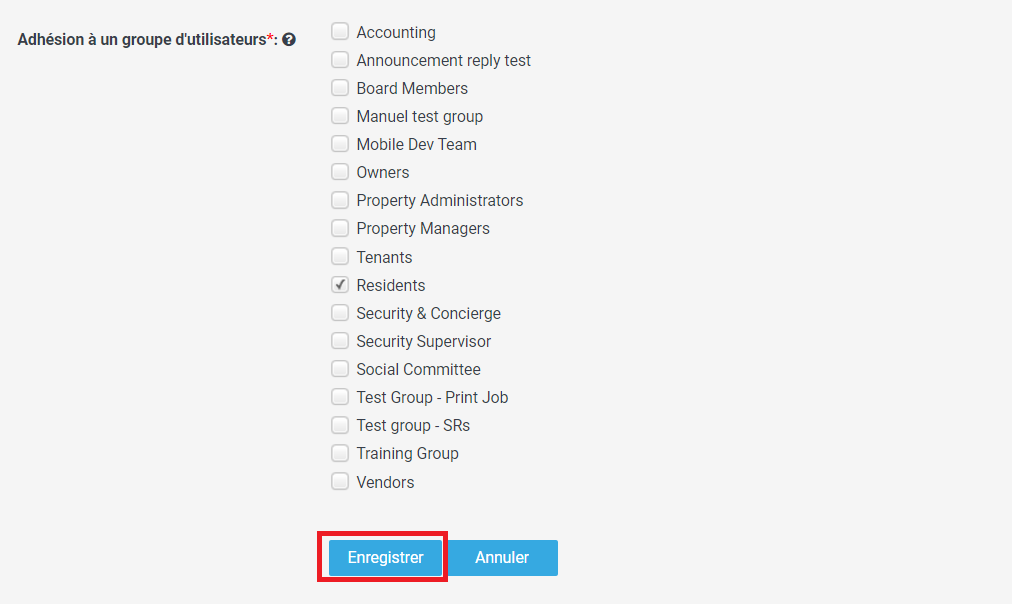Click the help question mark icon

(x=289, y=40)
